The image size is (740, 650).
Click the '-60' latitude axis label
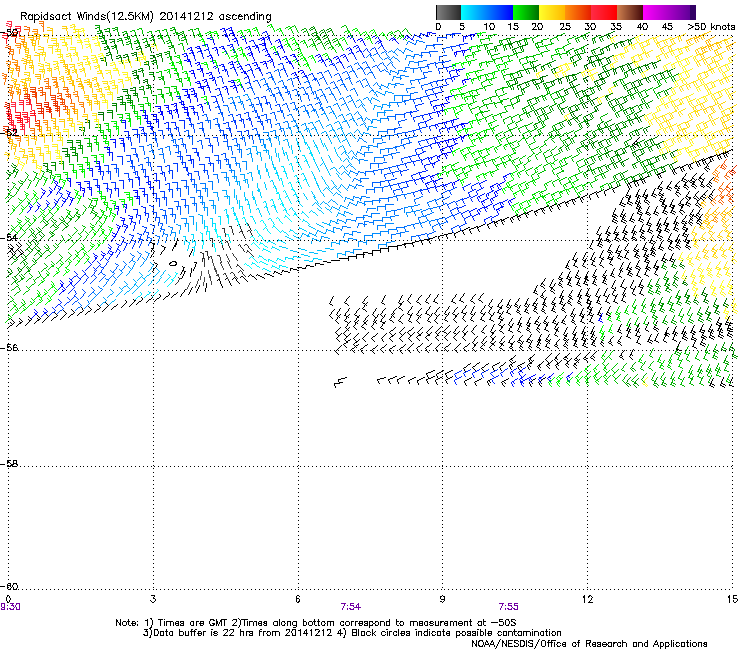pos(9,586)
